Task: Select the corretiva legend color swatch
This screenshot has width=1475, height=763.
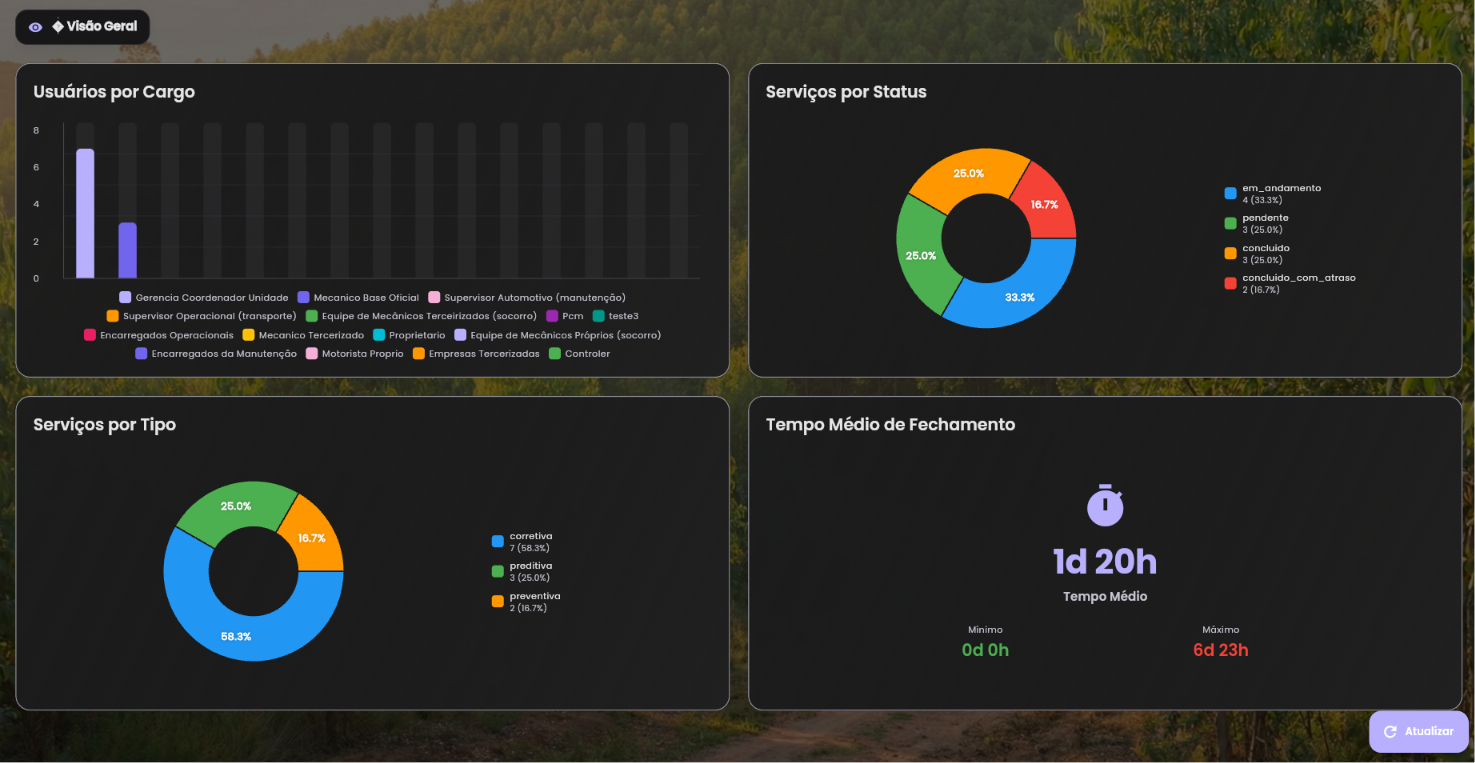Action: [x=497, y=541]
